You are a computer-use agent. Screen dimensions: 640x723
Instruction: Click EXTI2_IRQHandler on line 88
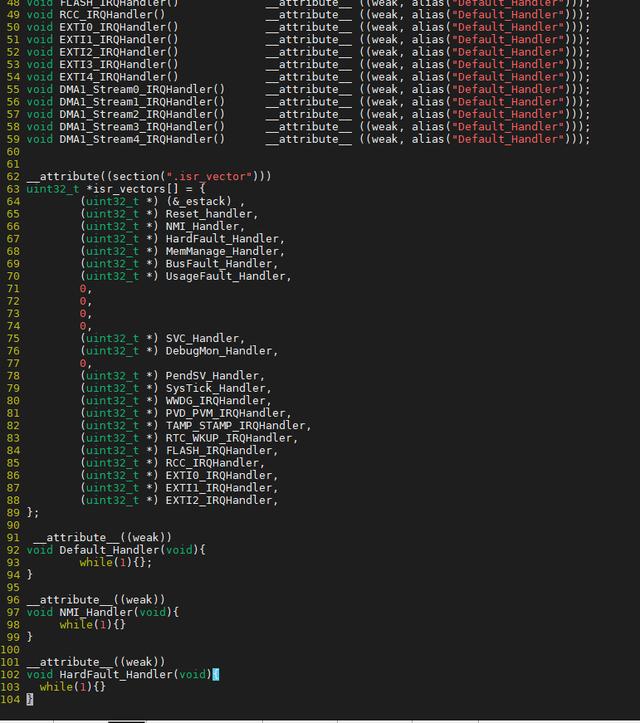point(219,500)
